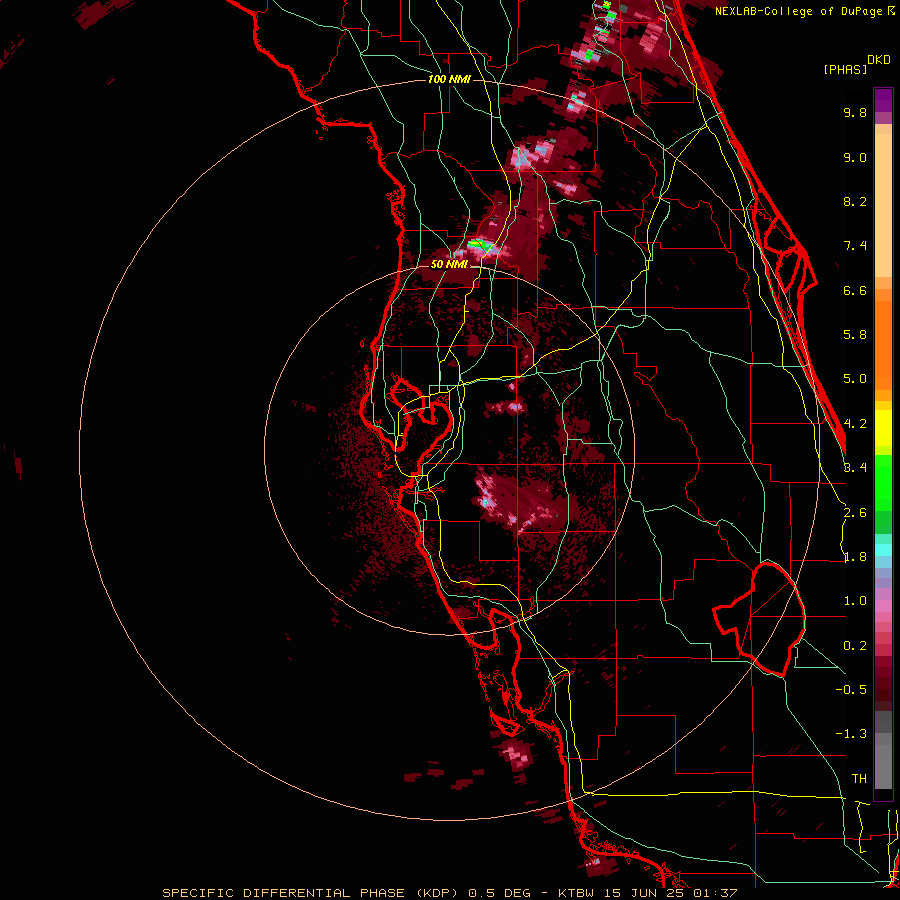This screenshot has width=900, height=900.
Task: Select the bright green band on the color bar
Action: pyautogui.click(x=883, y=483)
